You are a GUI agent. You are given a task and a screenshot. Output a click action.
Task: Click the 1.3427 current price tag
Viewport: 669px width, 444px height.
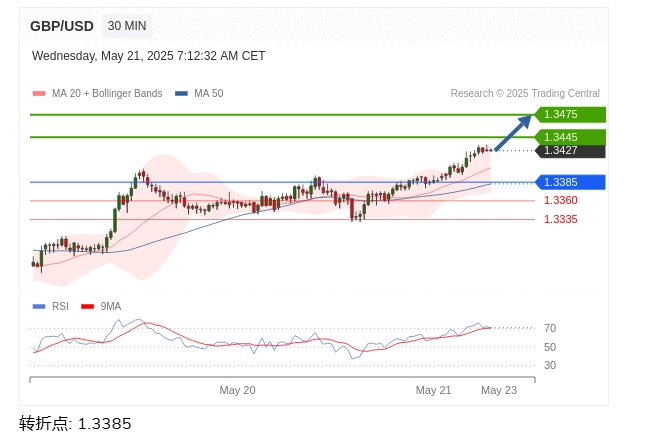pos(570,151)
